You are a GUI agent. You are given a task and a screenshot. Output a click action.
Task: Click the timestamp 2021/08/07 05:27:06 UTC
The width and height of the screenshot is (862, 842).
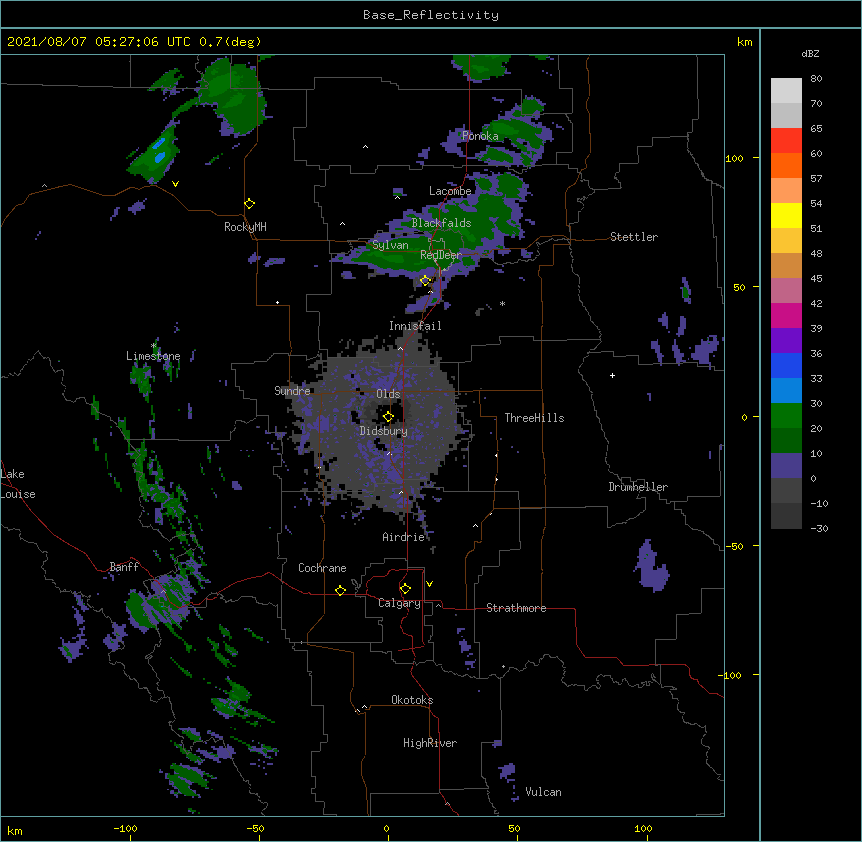99,42
